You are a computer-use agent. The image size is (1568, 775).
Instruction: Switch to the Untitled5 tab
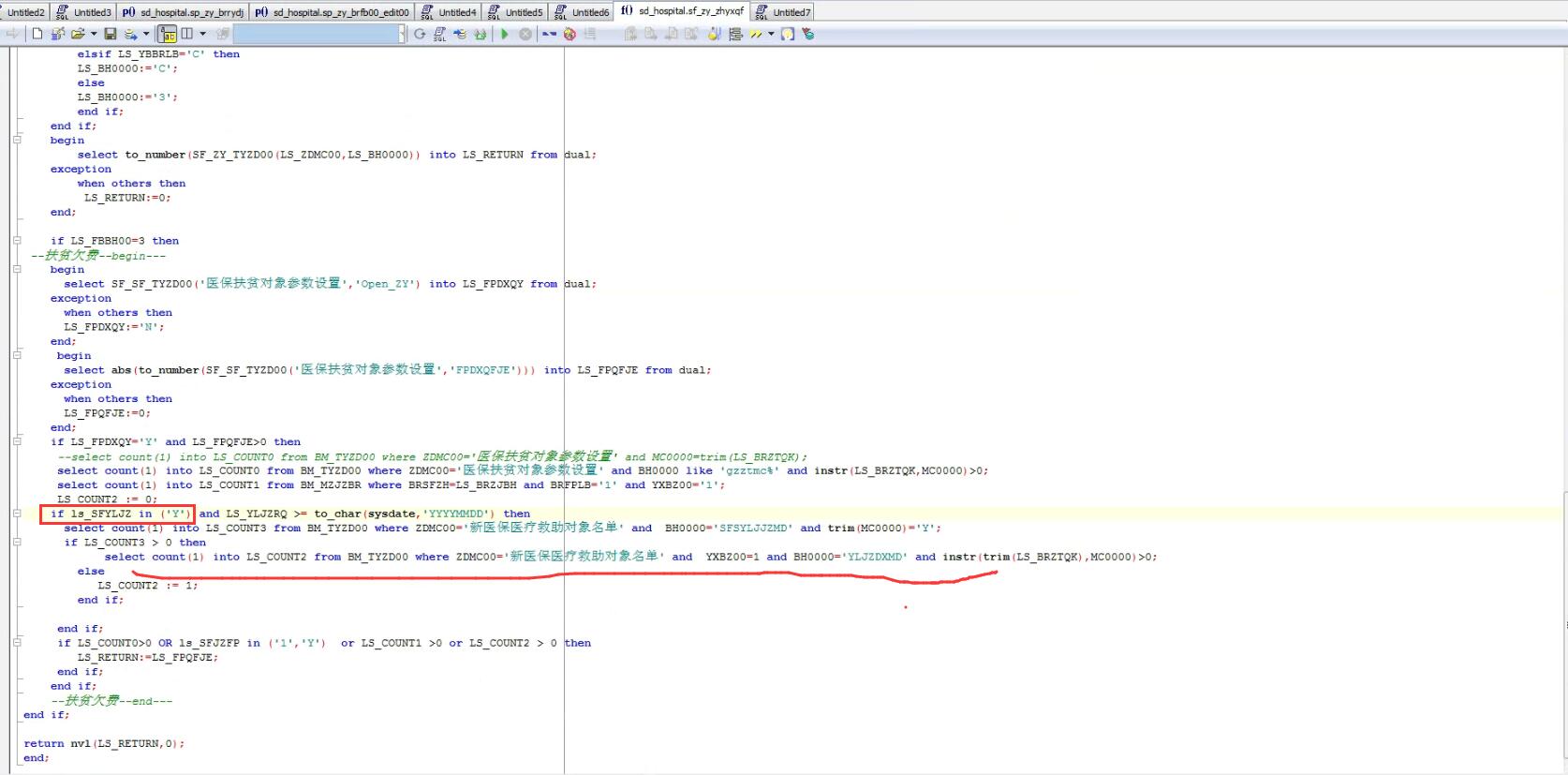click(x=515, y=12)
